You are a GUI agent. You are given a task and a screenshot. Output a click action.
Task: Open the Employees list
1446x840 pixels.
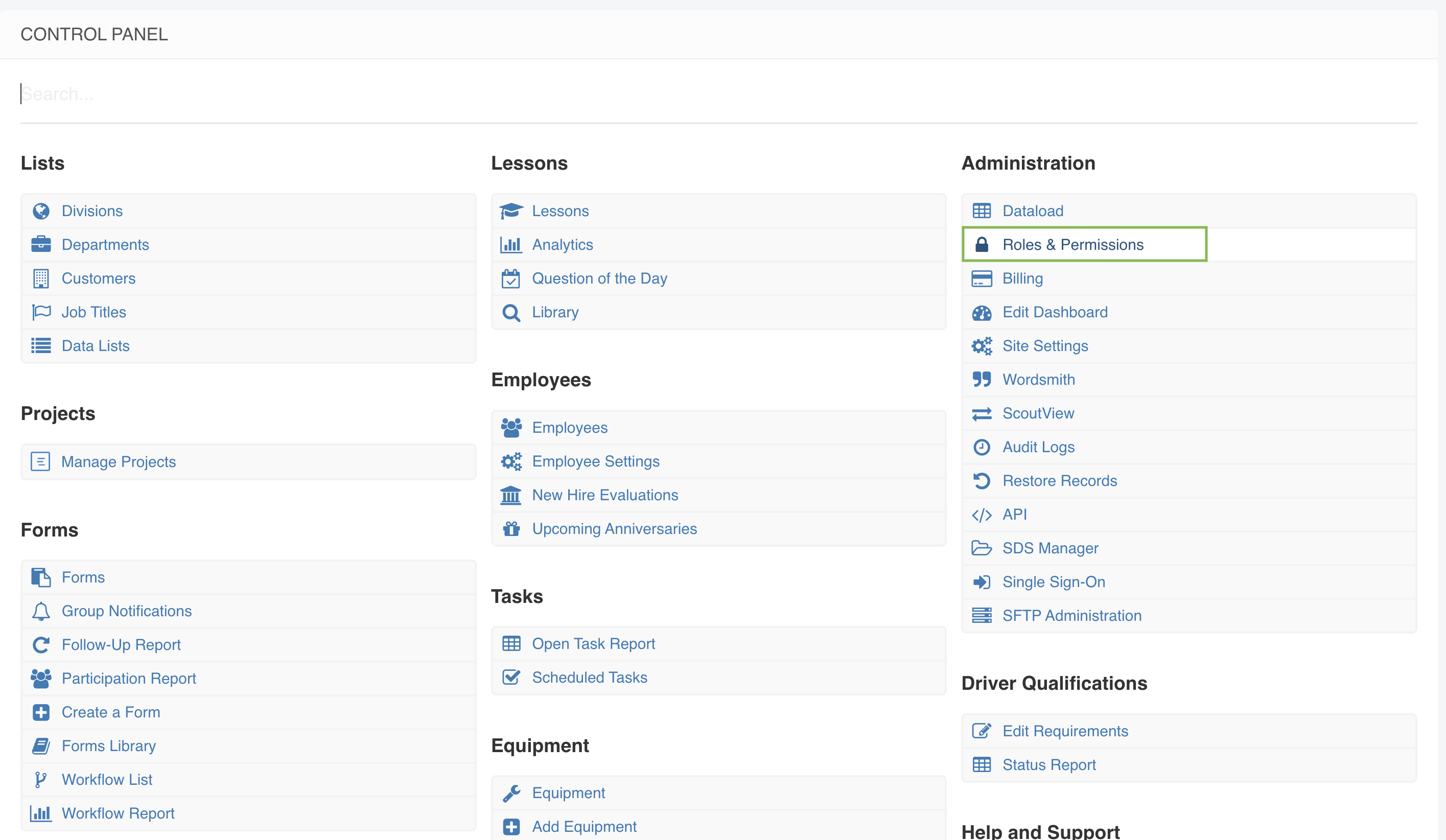tap(569, 428)
